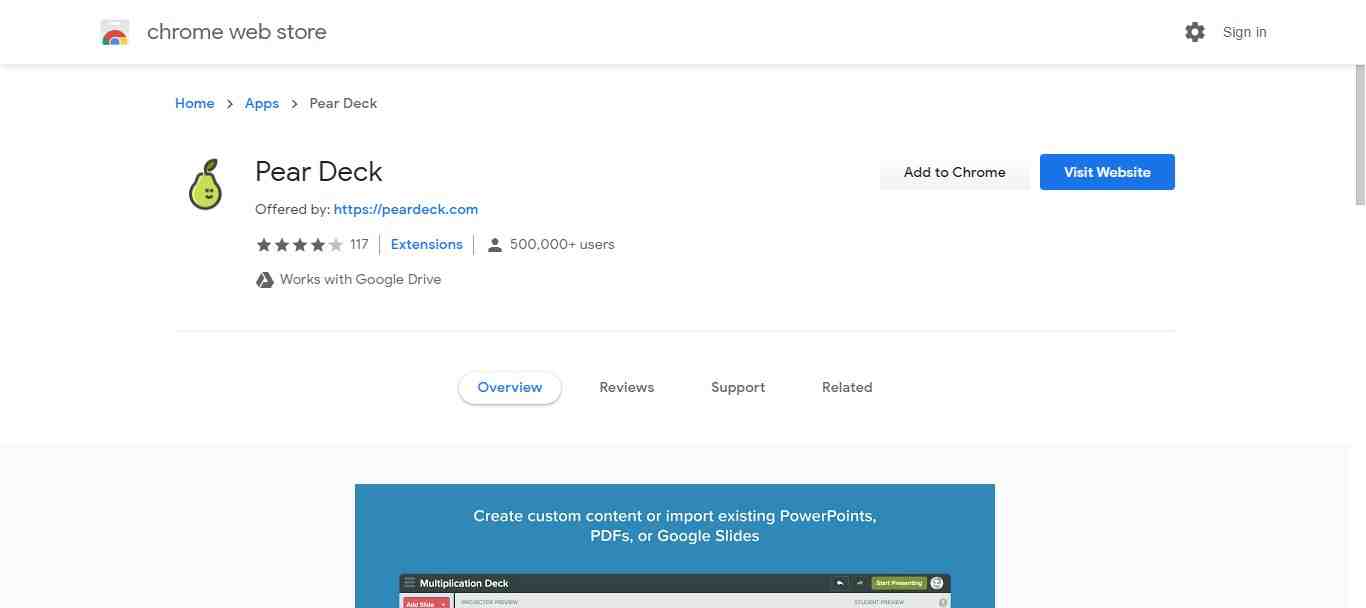This screenshot has width=1366, height=608.
Task: Click the lock icon beside Student Preview
Action: pos(941,602)
